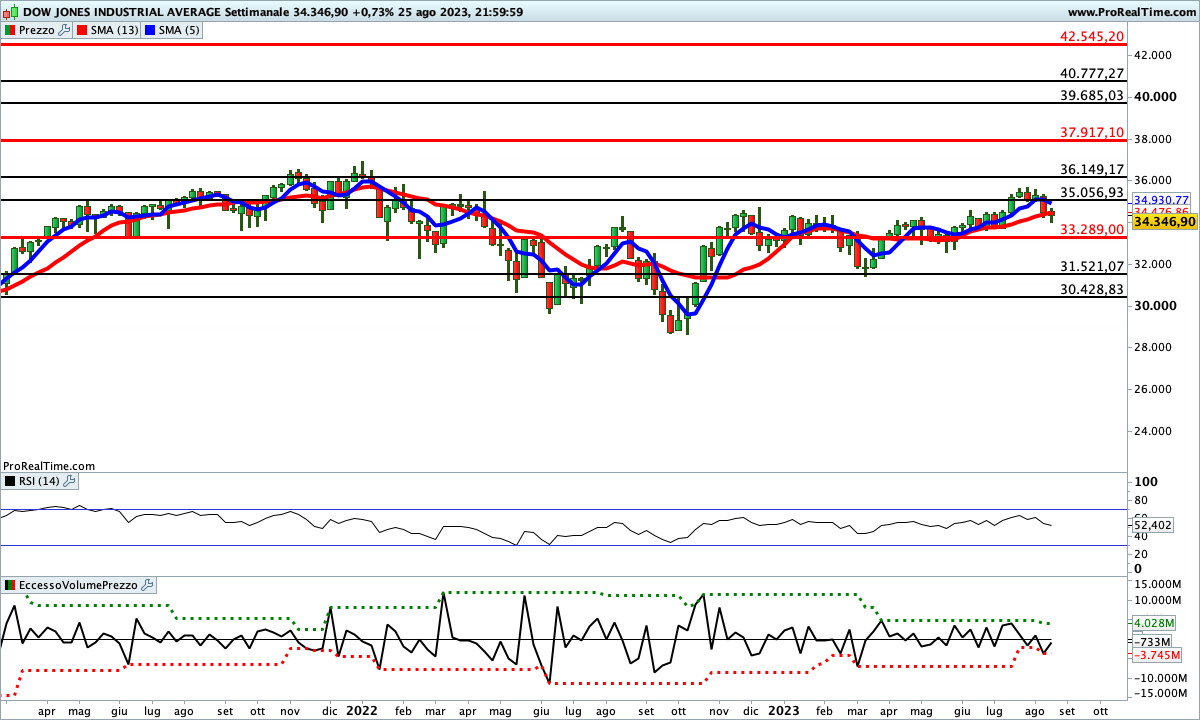
Task: Select the SMA (13) indicator label
Action: (x=115, y=30)
